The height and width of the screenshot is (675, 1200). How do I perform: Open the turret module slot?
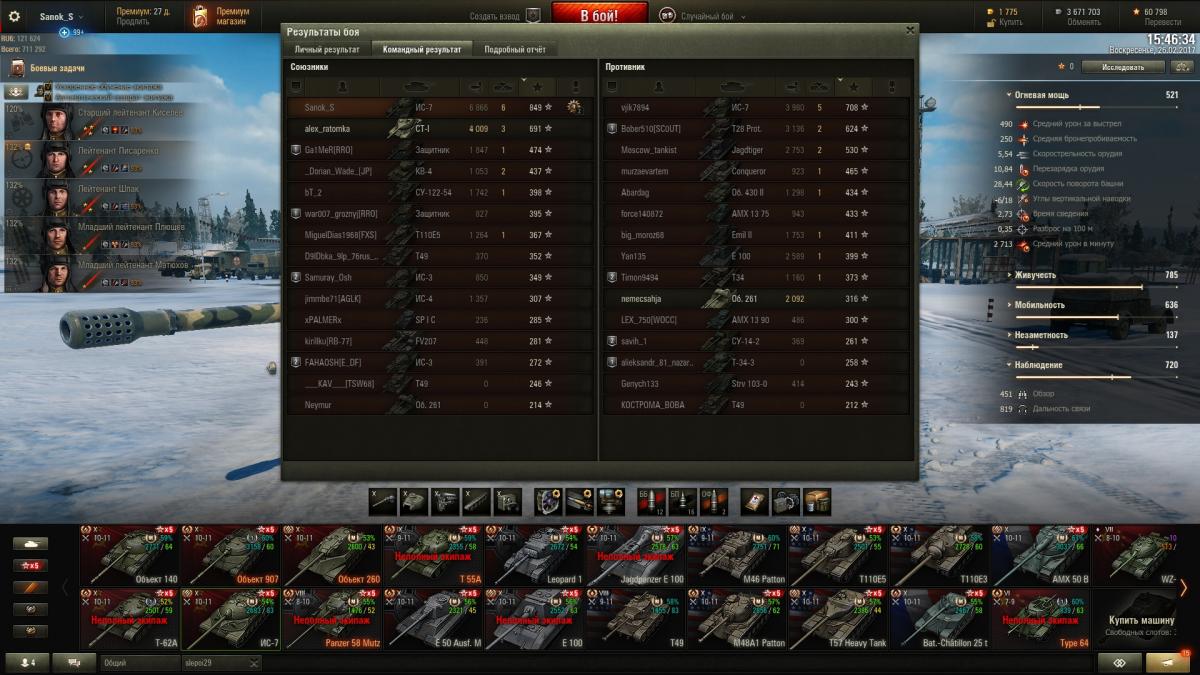(x=414, y=501)
